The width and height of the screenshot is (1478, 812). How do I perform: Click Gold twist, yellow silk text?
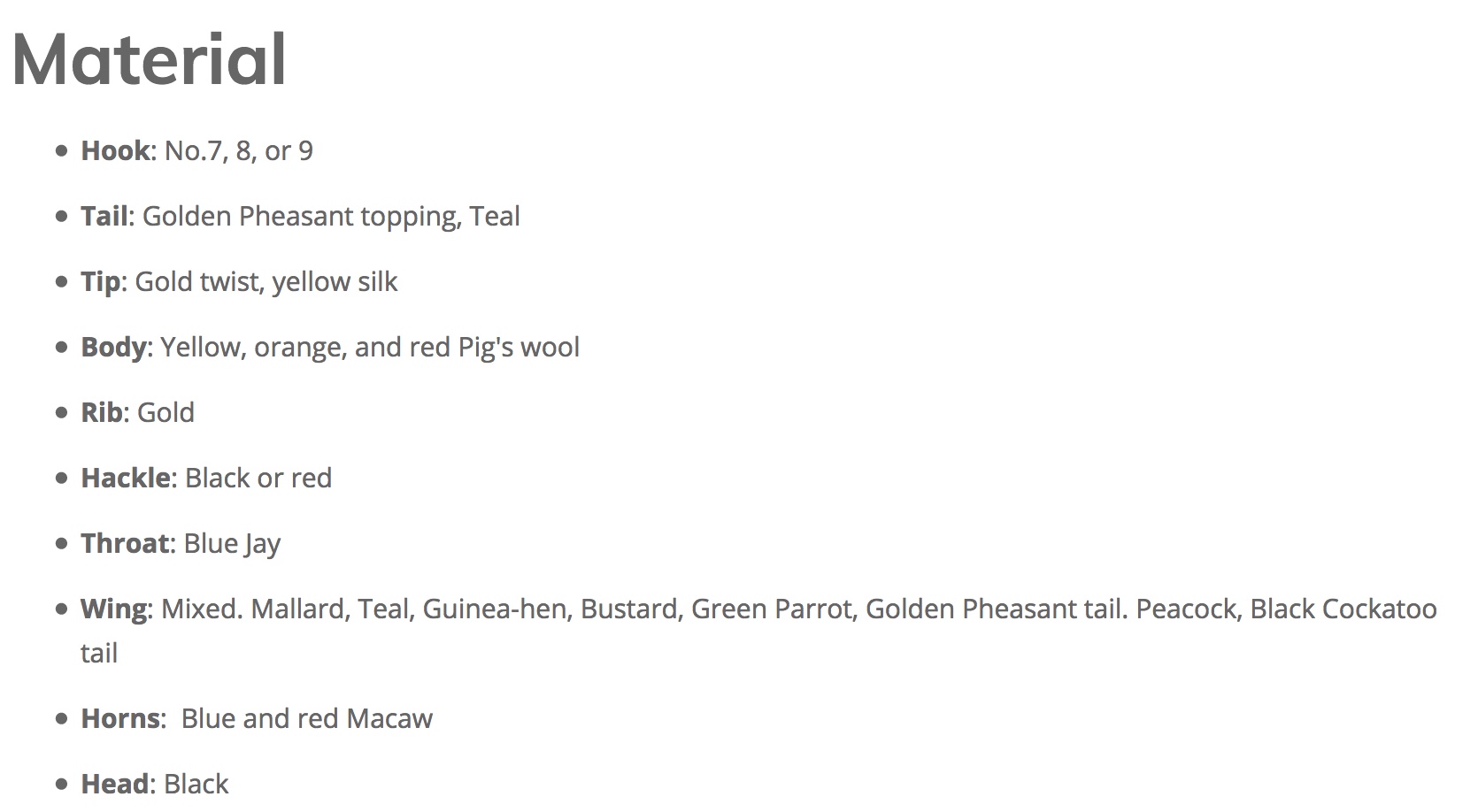(x=266, y=281)
